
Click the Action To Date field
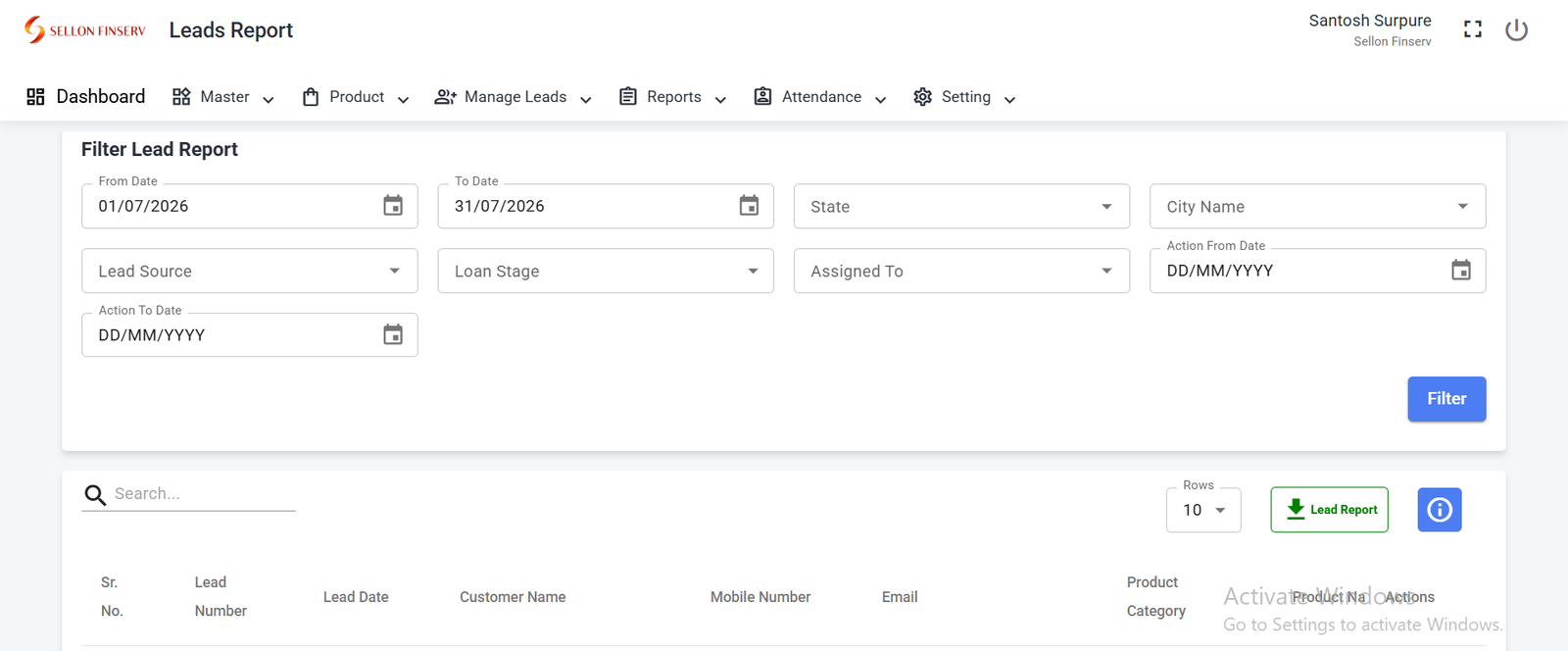(250, 335)
